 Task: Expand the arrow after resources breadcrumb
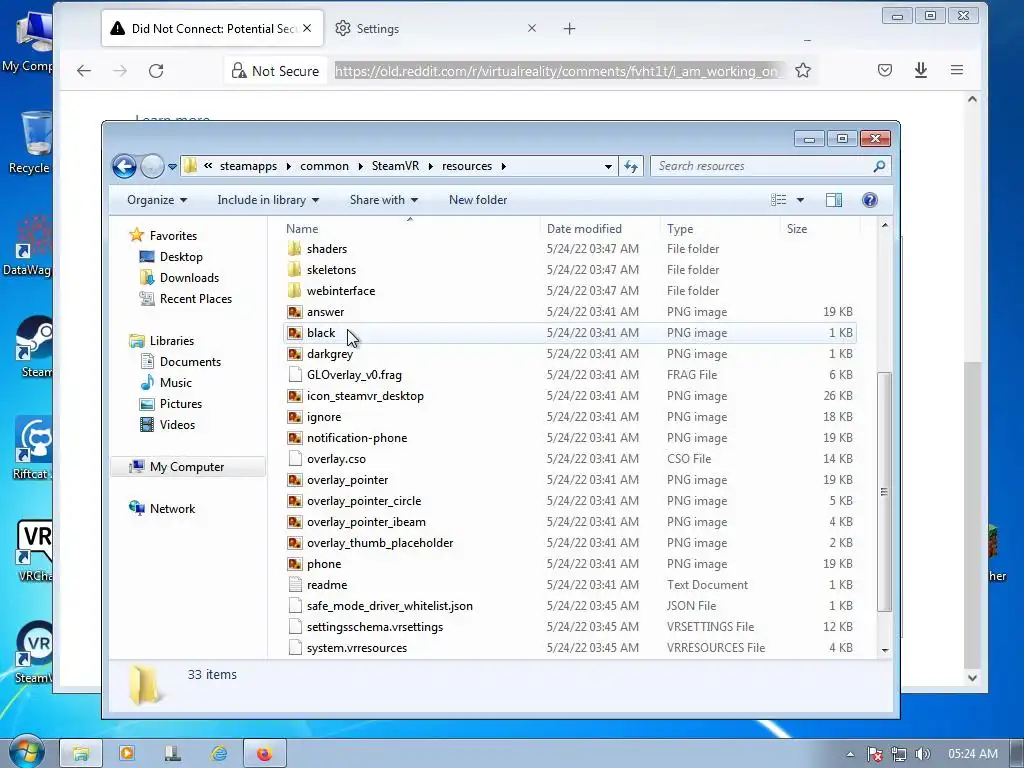[504, 166]
